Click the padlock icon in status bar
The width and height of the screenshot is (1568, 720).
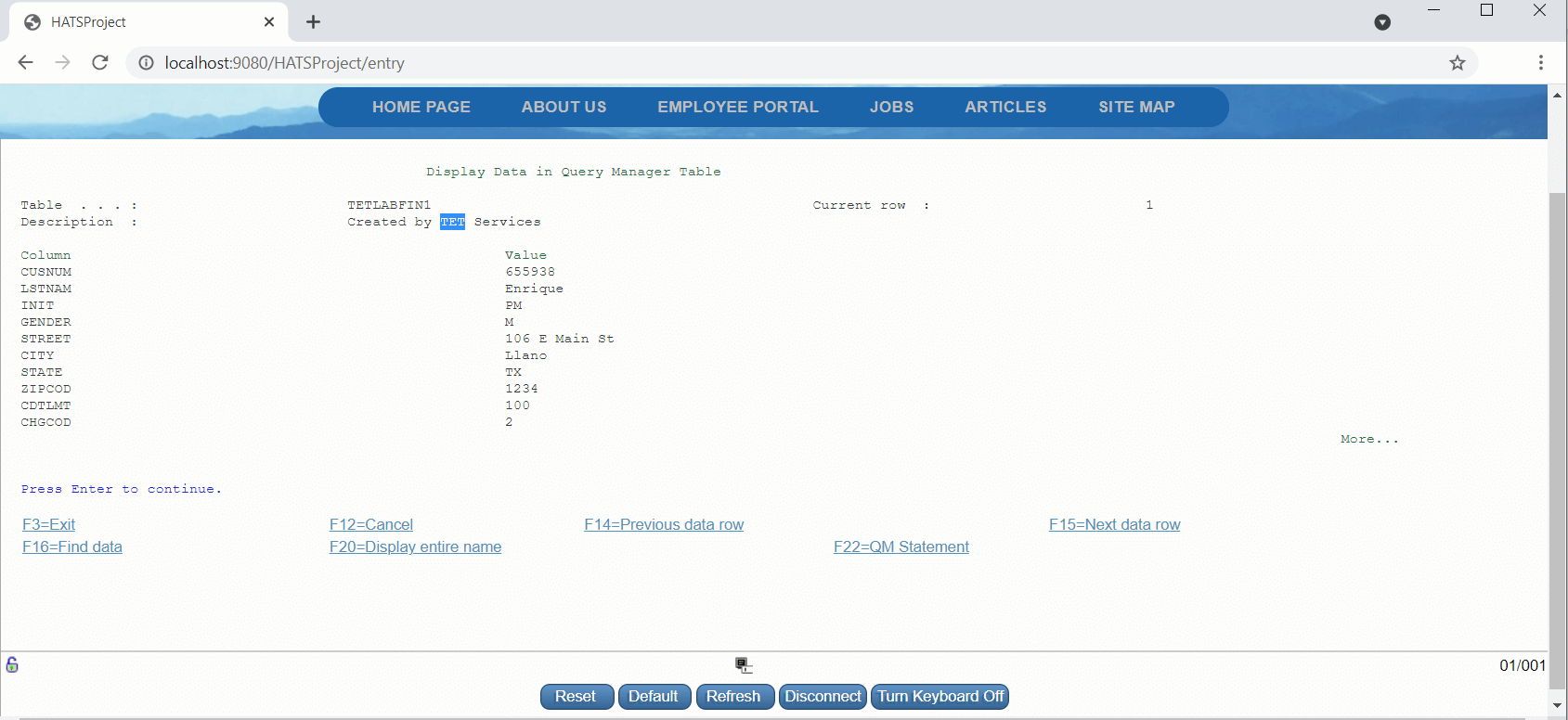point(12,664)
